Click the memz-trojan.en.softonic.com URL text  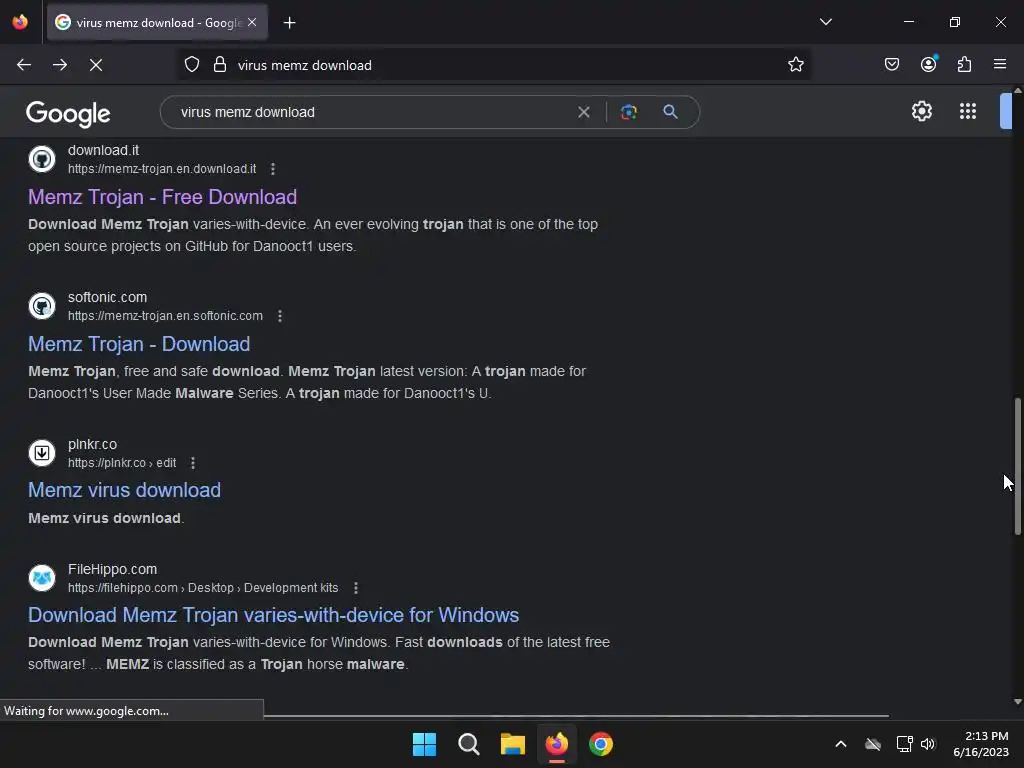pos(165,316)
